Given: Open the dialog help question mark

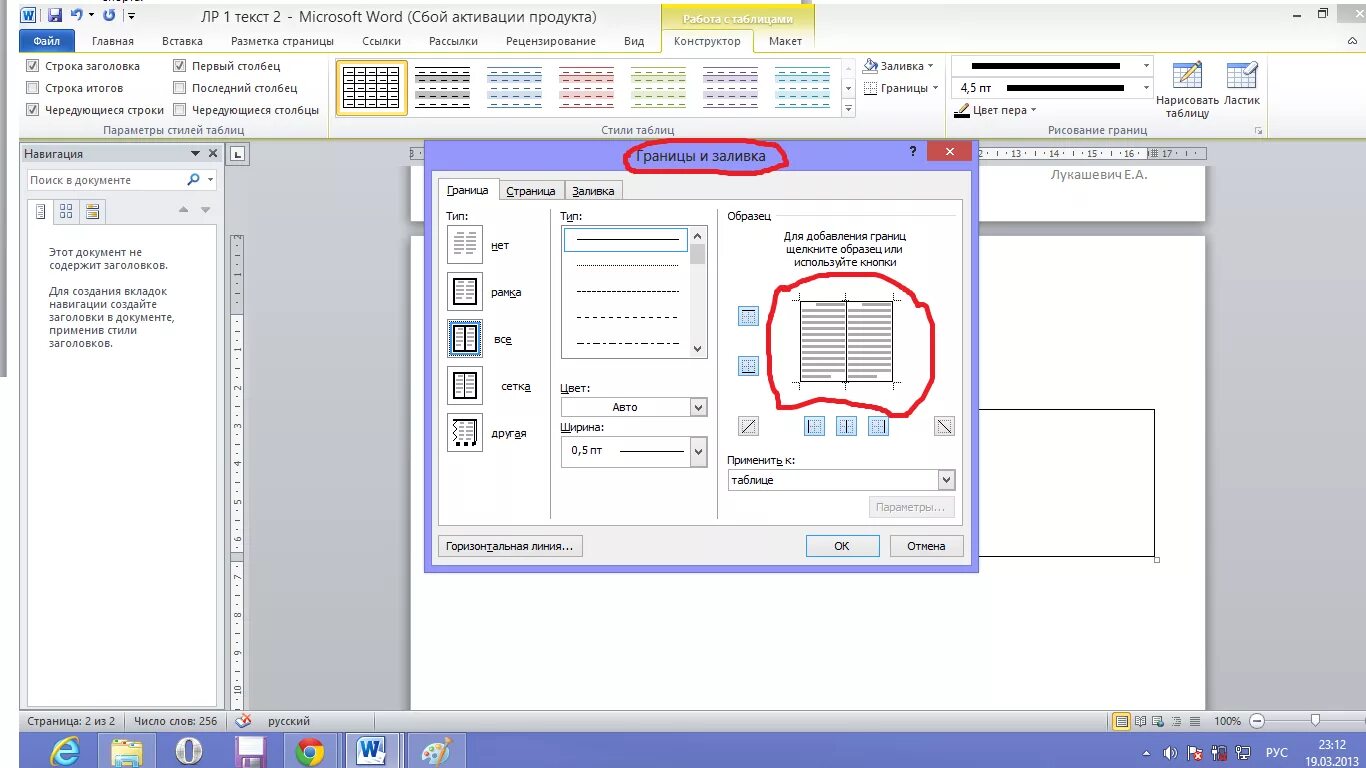Looking at the screenshot, I should [x=912, y=151].
